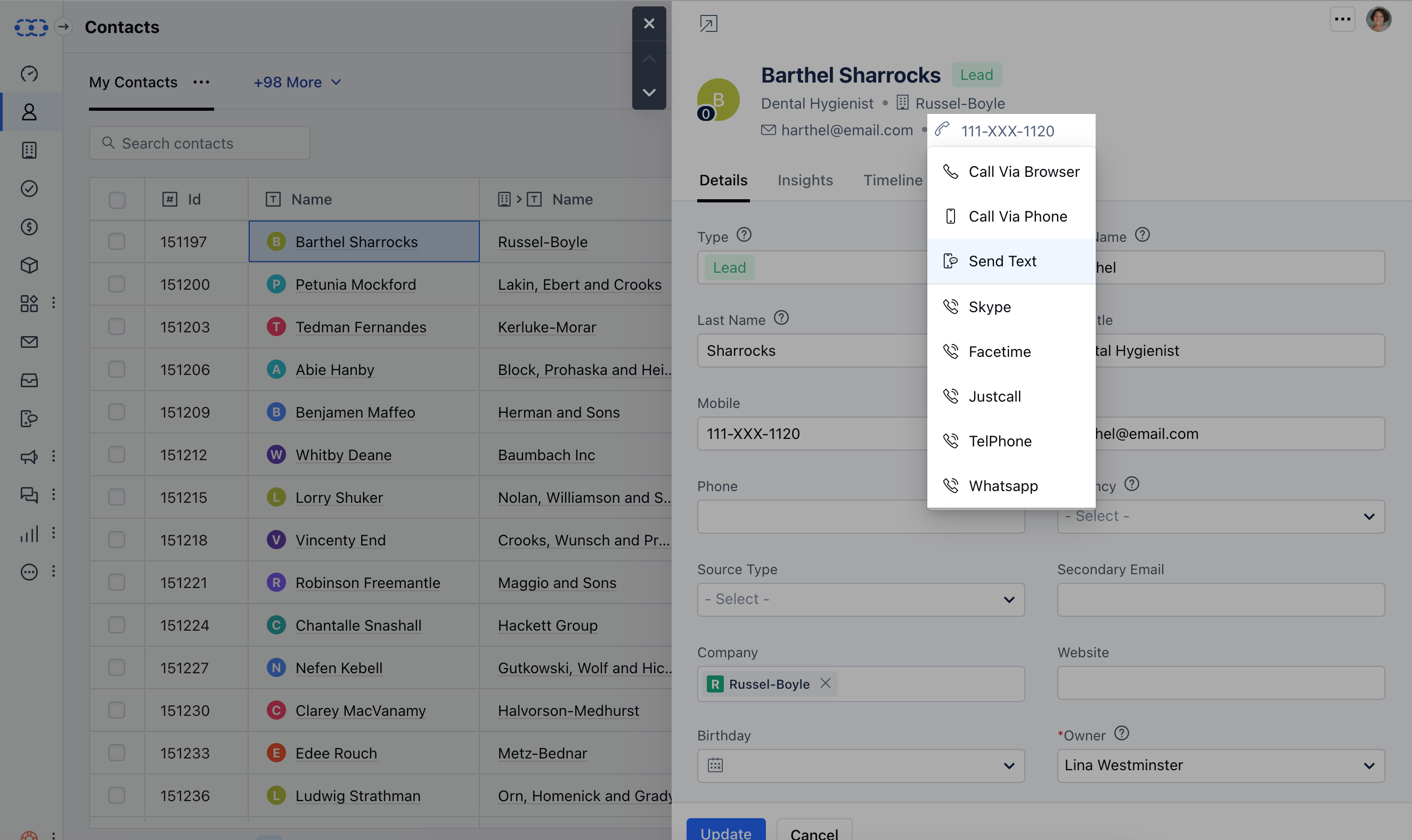Viewport: 1412px width, 840px height.
Task: Open the Dashboard gauge icon in sidebar
Action: [29, 74]
